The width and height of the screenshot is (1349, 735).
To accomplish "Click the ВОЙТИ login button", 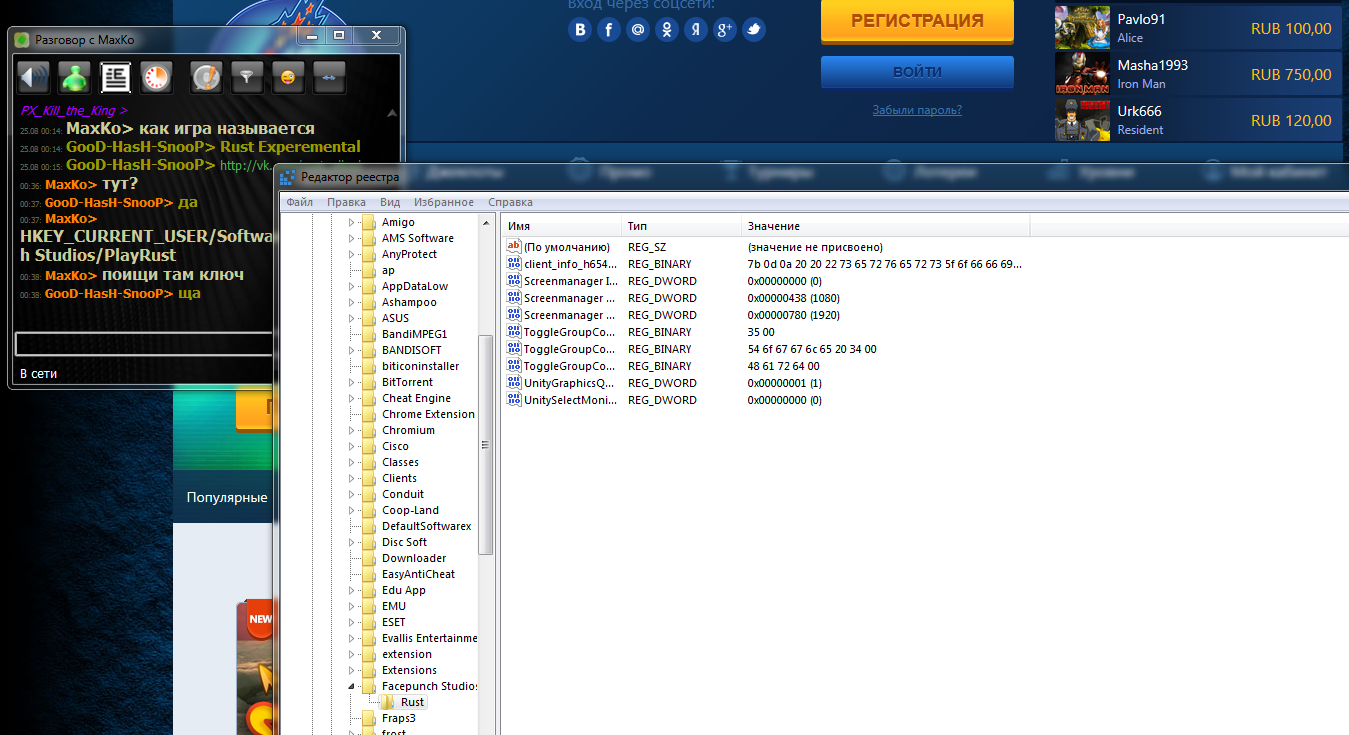I will point(917,72).
